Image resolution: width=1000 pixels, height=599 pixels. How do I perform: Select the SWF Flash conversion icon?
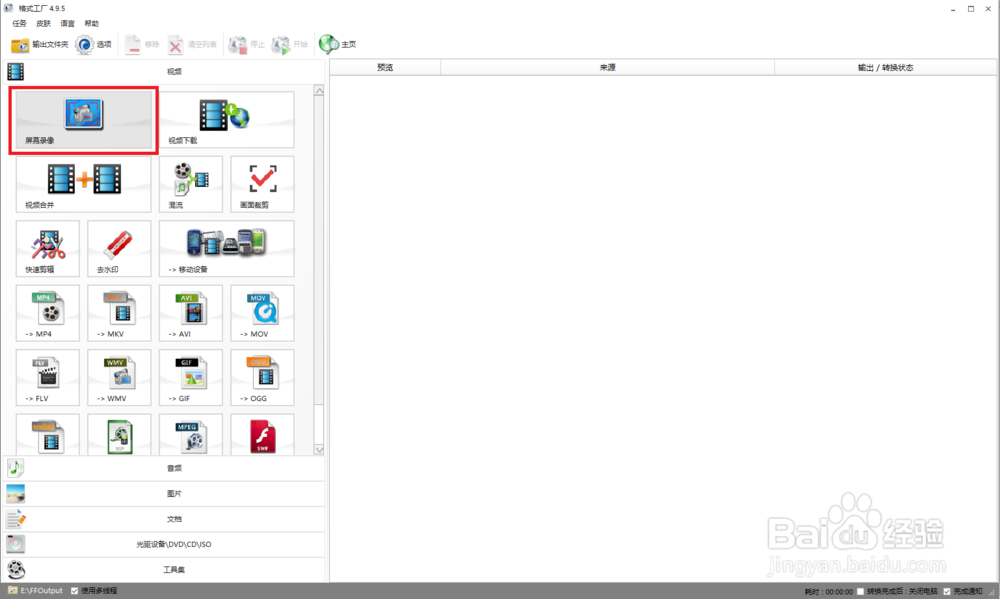262,435
